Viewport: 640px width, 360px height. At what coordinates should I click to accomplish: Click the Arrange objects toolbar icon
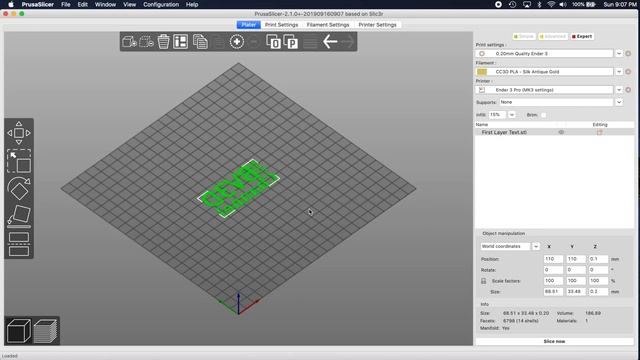tap(180, 42)
